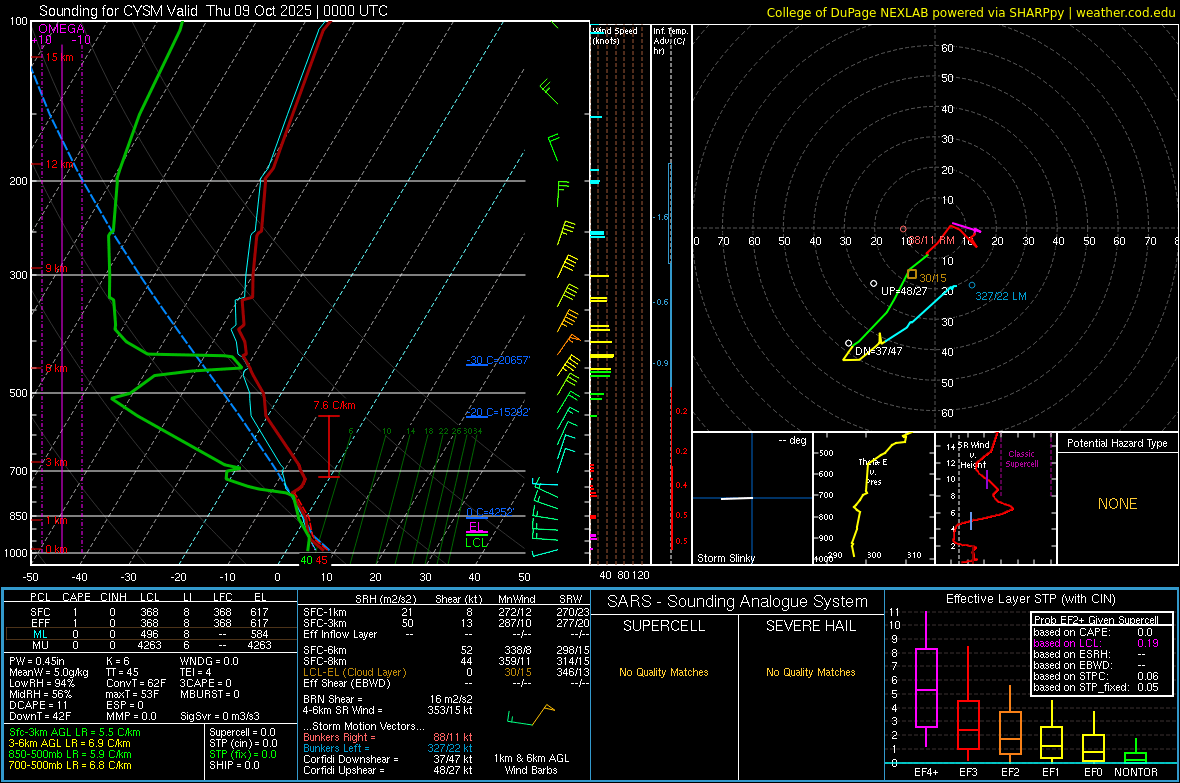The image size is (1180, 783).
Task: Click the 'Theta-E v. Pres' panel label
Action: (873, 472)
